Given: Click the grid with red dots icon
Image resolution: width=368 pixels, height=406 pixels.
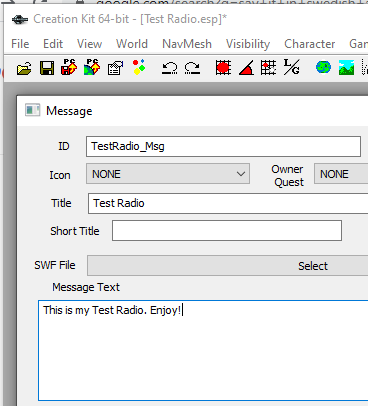Looking at the screenshot, I should 268,68.
